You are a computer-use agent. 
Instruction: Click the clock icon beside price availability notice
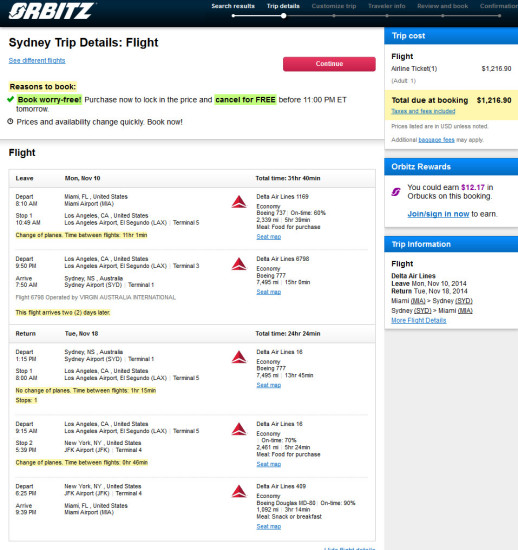(10, 121)
